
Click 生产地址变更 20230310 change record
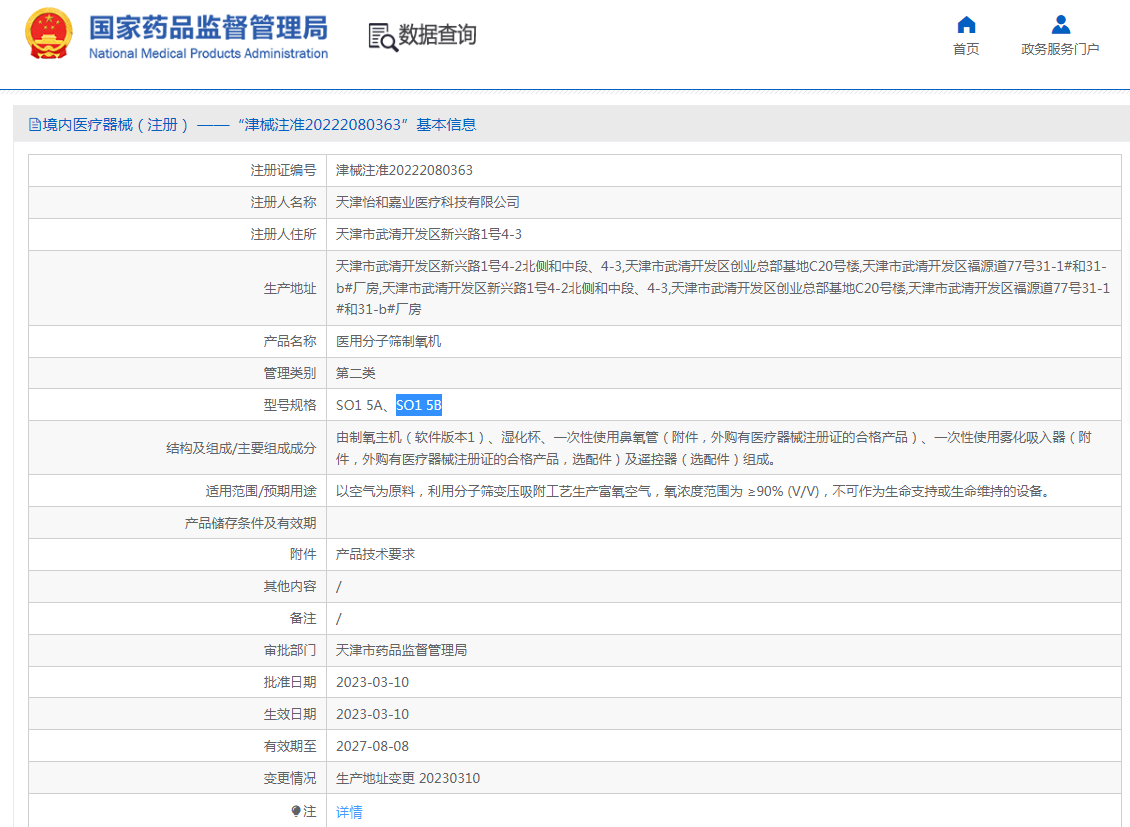408,779
